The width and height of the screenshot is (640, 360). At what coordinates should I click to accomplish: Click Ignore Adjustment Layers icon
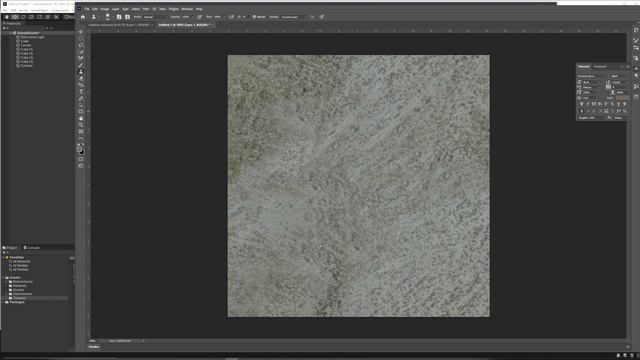pyautogui.click(x=312, y=17)
